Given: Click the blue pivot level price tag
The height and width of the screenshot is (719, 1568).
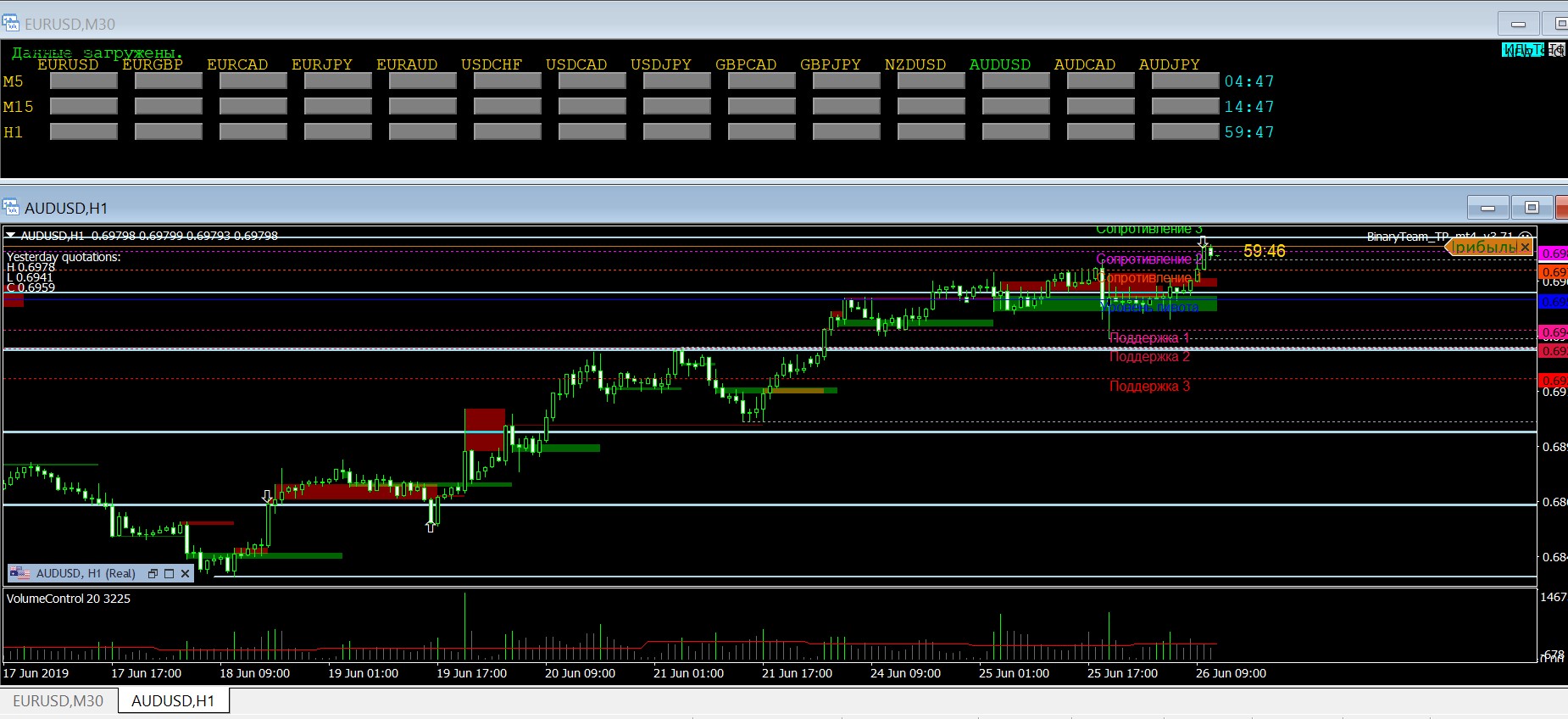Looking at the screenshot, I should pos(1553,302).
